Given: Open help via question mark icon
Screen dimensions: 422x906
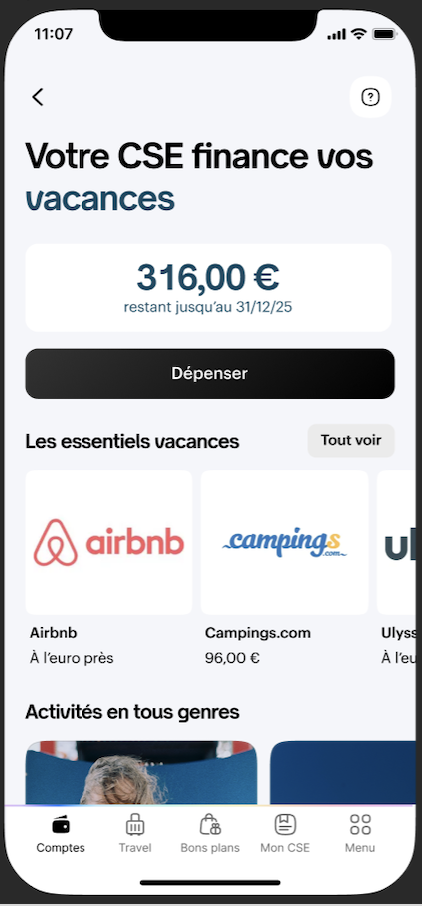Looking at the screenshot, I should point(371,97).
